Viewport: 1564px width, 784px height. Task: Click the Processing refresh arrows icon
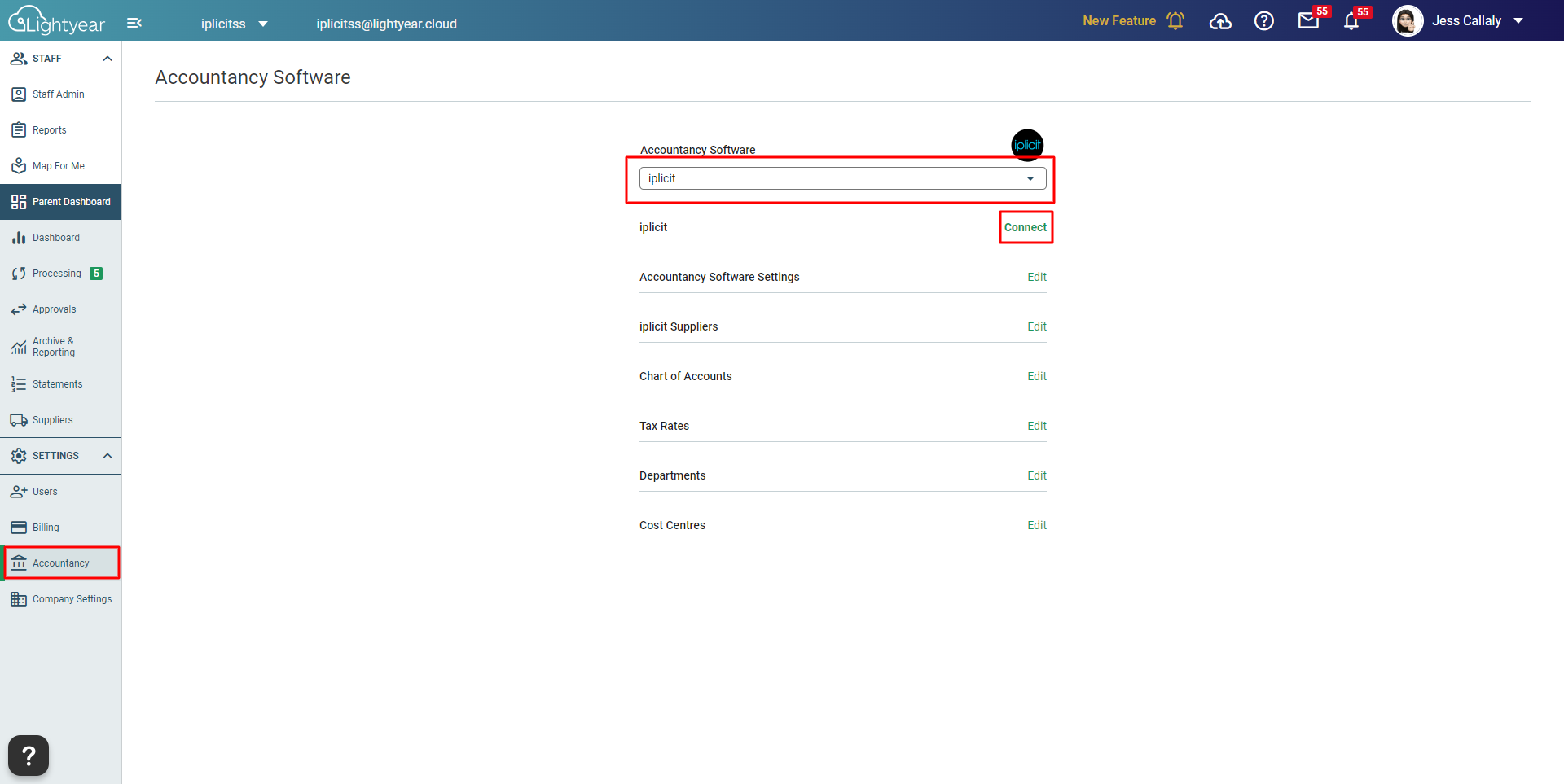tap(19, 274)
